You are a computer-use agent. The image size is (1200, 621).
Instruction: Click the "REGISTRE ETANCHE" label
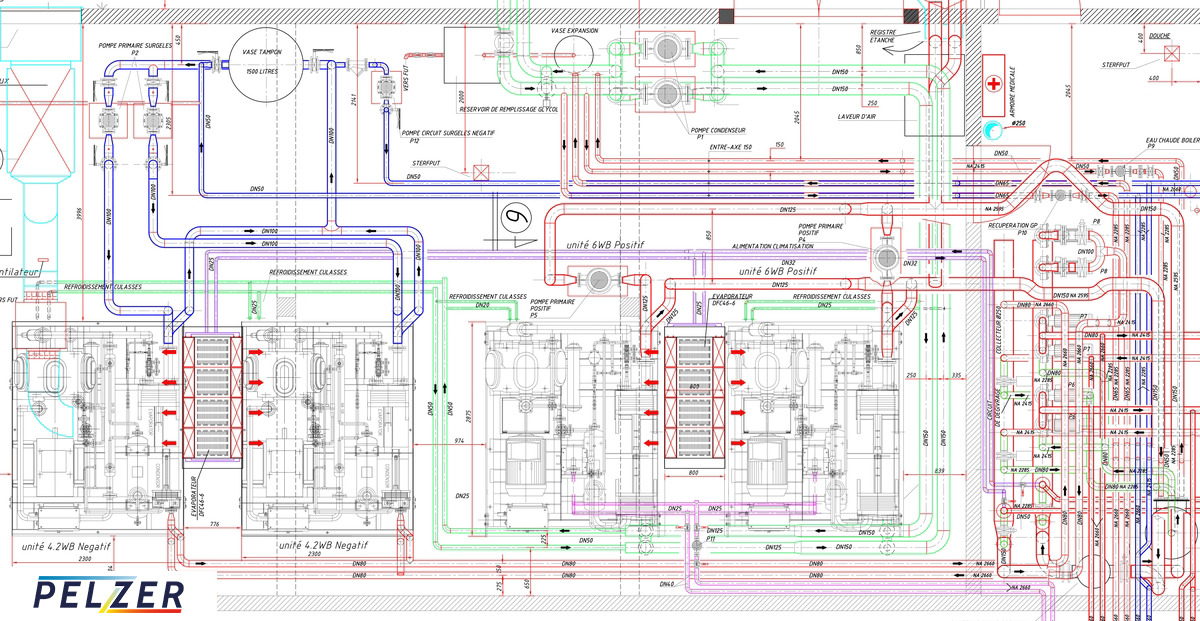point(884,36)
